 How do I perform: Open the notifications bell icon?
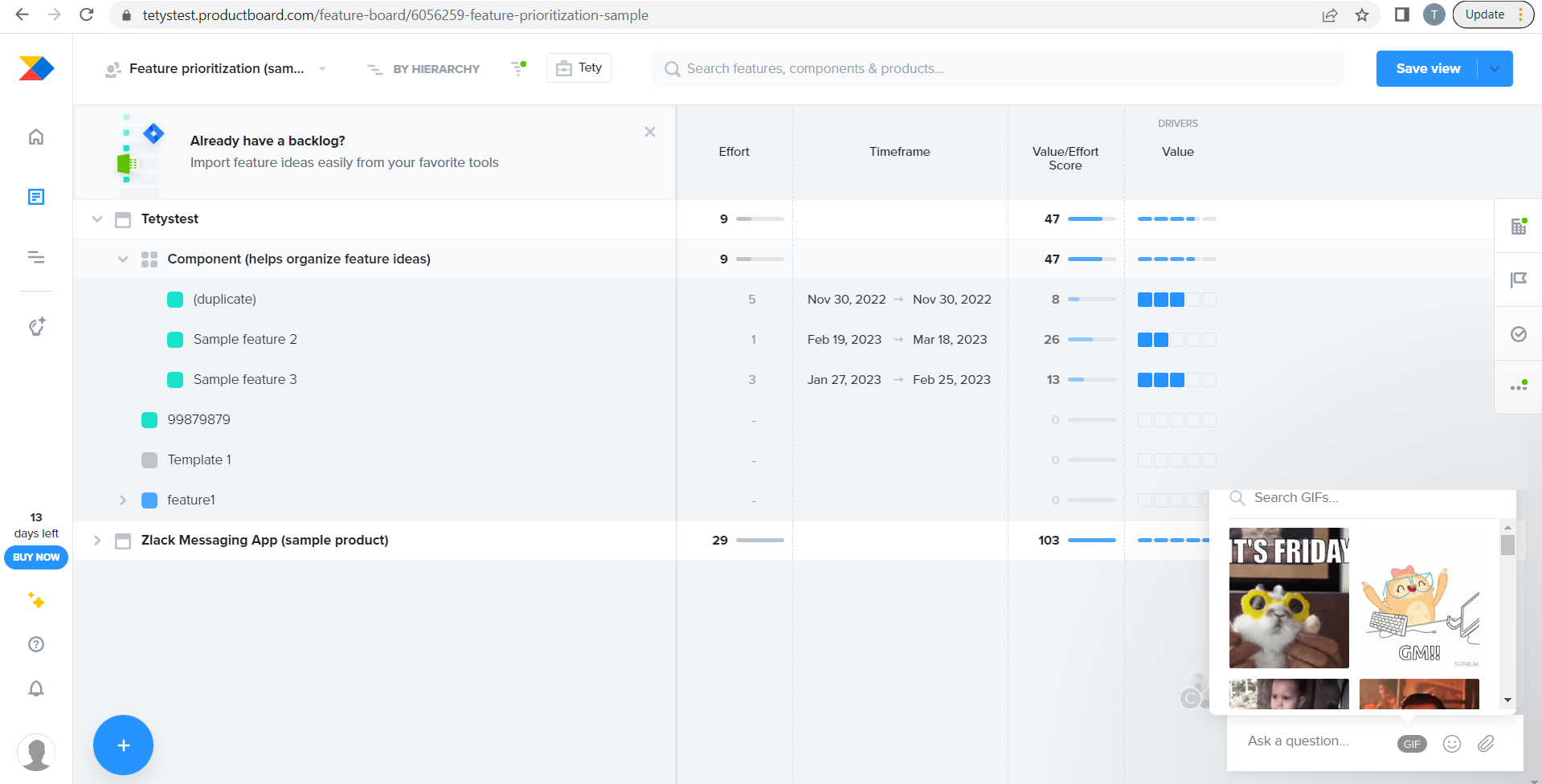36,688
